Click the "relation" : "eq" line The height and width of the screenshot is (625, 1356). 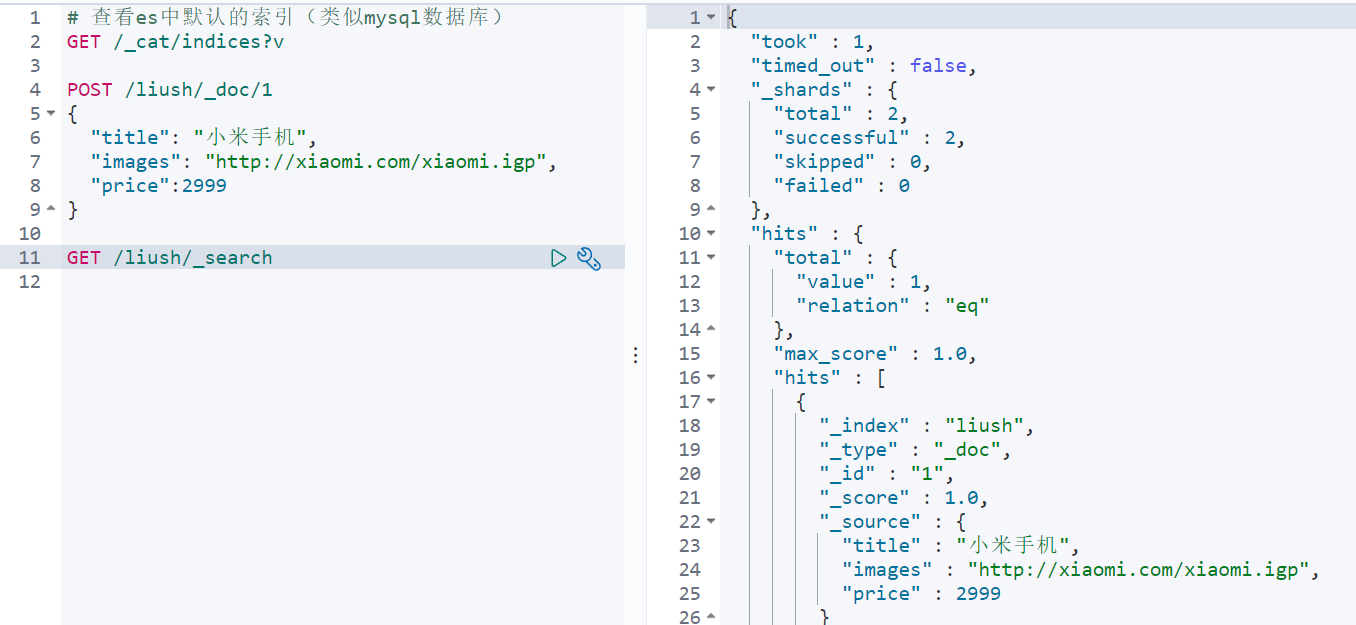tap(892, 306)
